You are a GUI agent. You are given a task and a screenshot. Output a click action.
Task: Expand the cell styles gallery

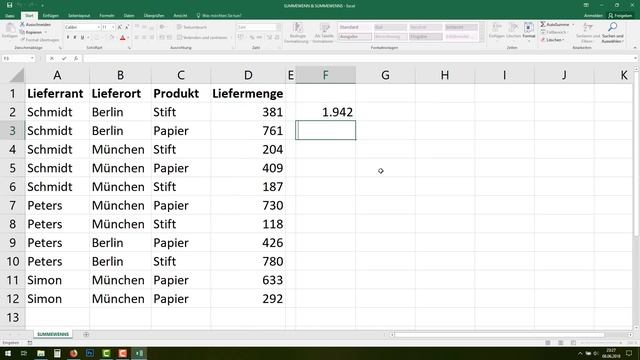[x=482, y=39]
